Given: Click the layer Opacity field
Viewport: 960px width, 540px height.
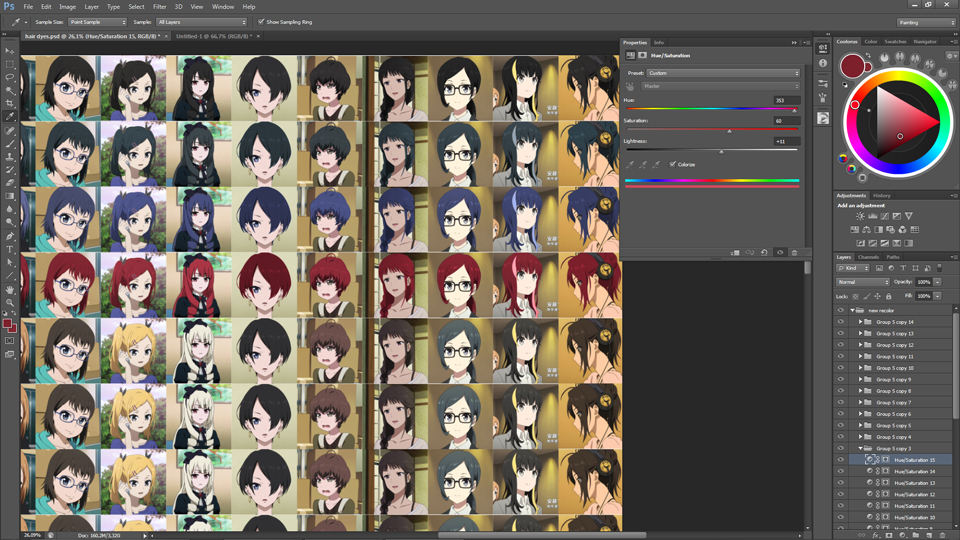Looking at the screenshot, I should [923, 282].
